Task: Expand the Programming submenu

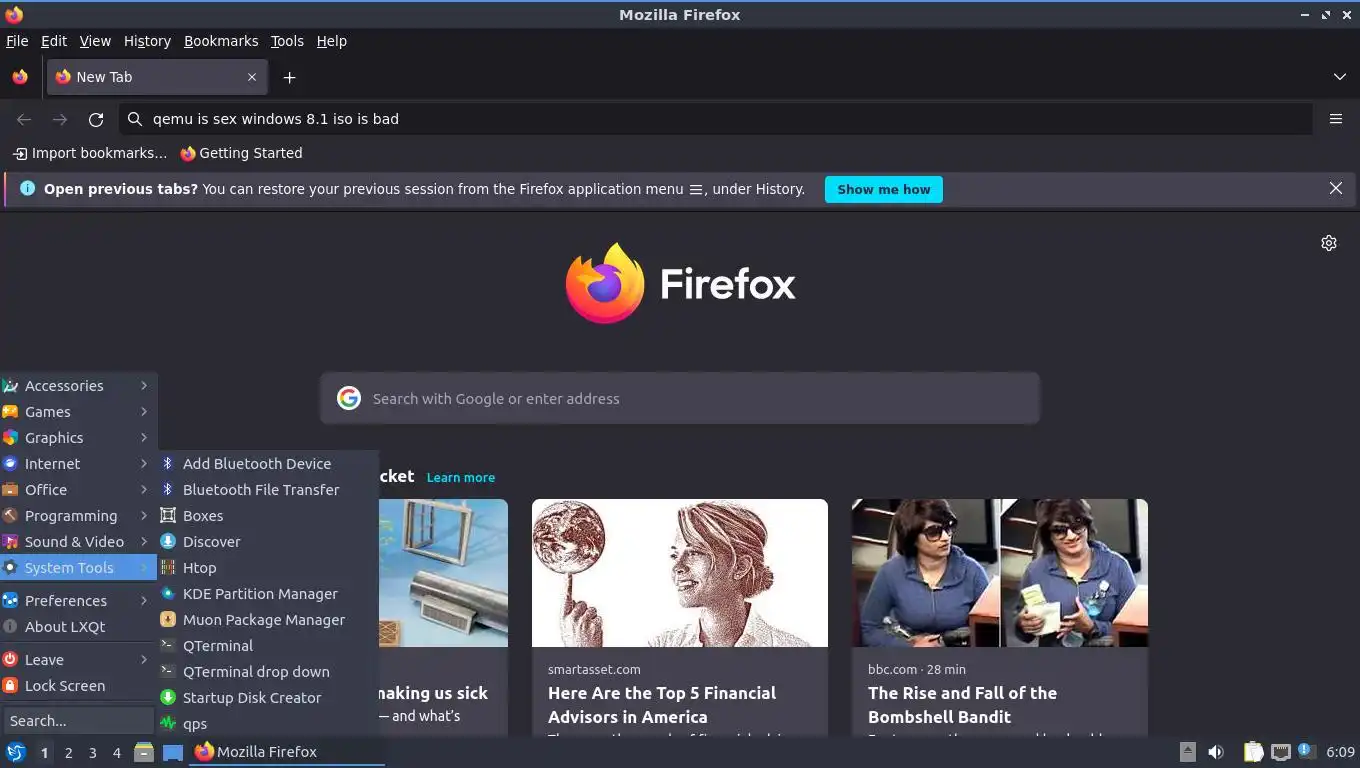Action: (78, 516)
